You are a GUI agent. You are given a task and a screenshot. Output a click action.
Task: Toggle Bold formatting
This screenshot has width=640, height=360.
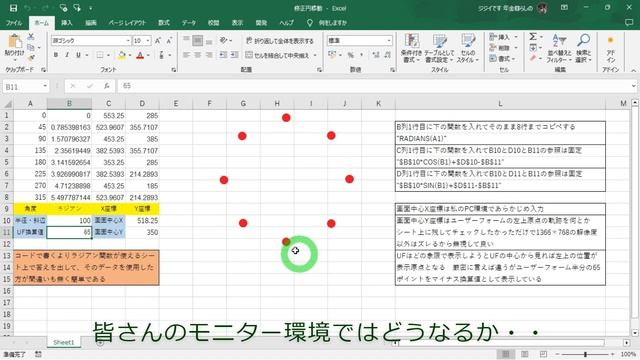click(56, 55)
